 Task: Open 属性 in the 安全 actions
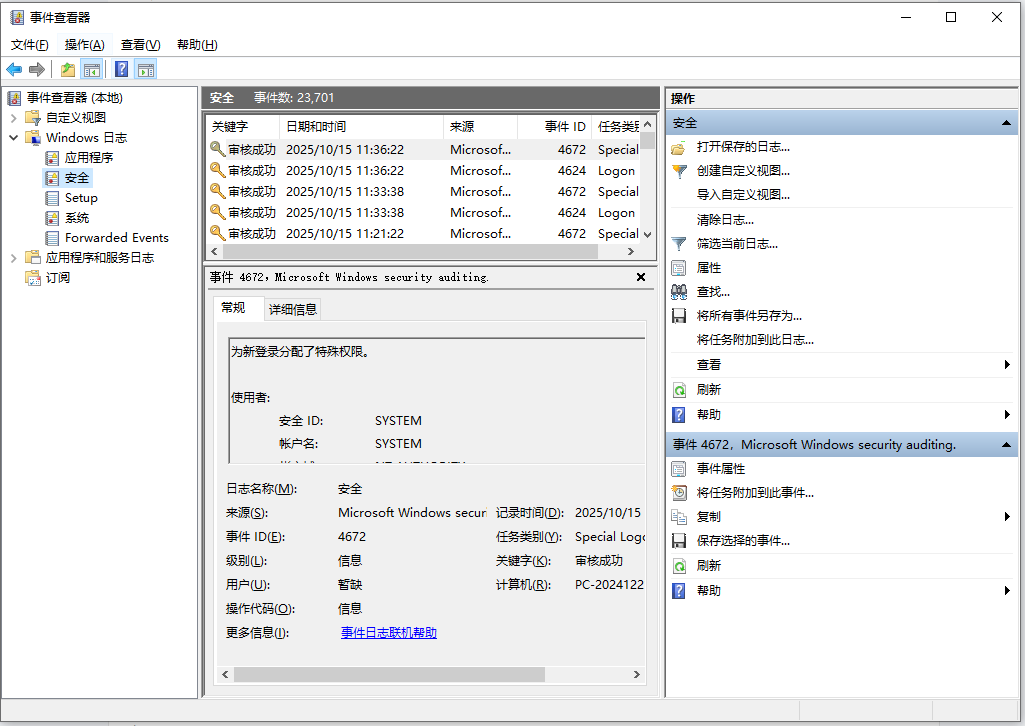(709, 268)
